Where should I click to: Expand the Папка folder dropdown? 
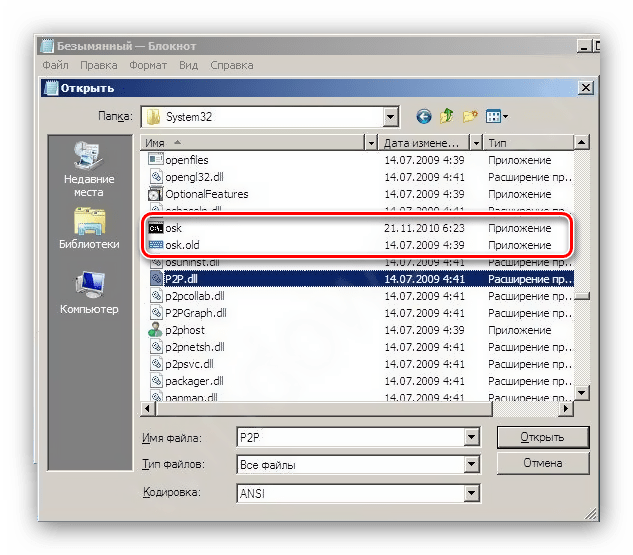390,117
